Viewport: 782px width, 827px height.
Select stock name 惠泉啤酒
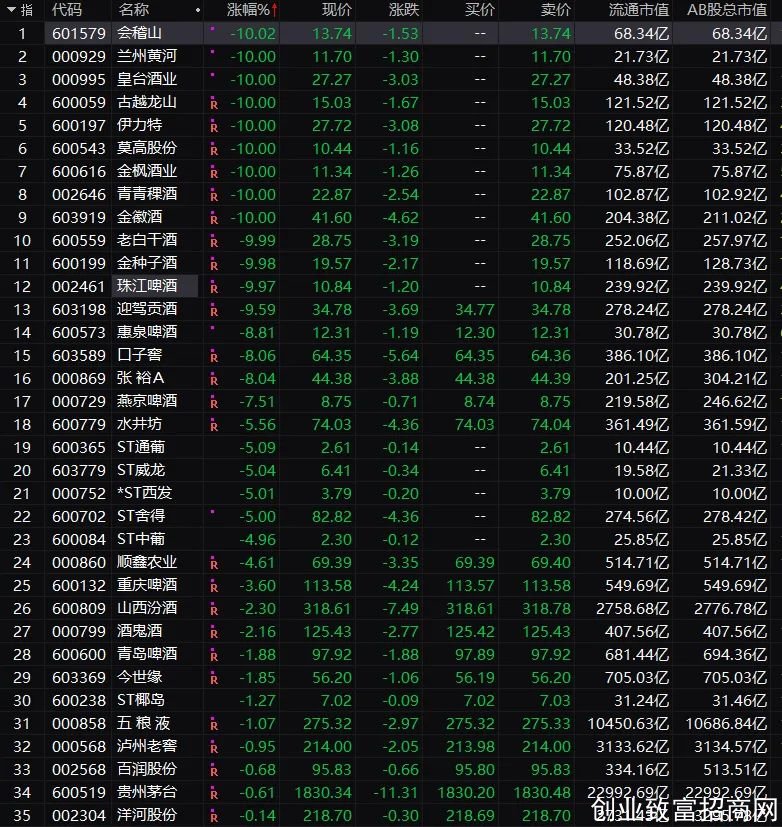147,332
